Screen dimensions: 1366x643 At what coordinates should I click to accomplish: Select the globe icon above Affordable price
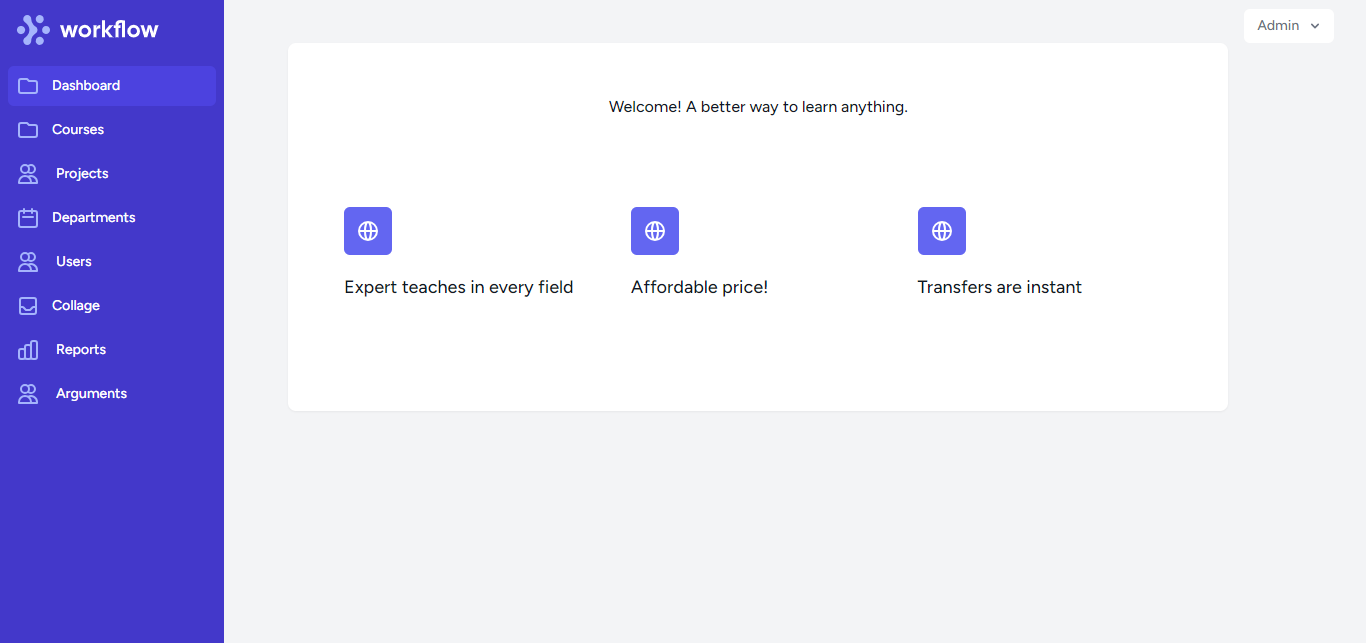click(655, 231)
